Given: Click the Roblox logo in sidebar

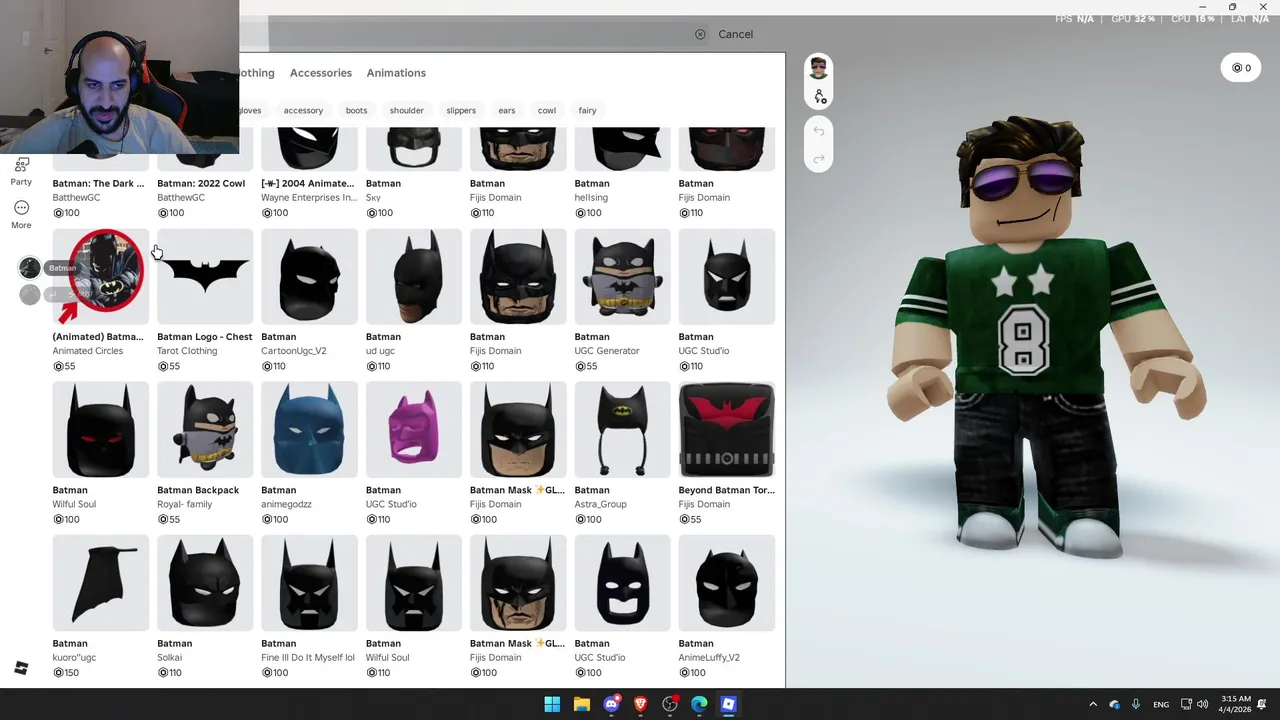Looking at the screenshot, I should (21, 668).
